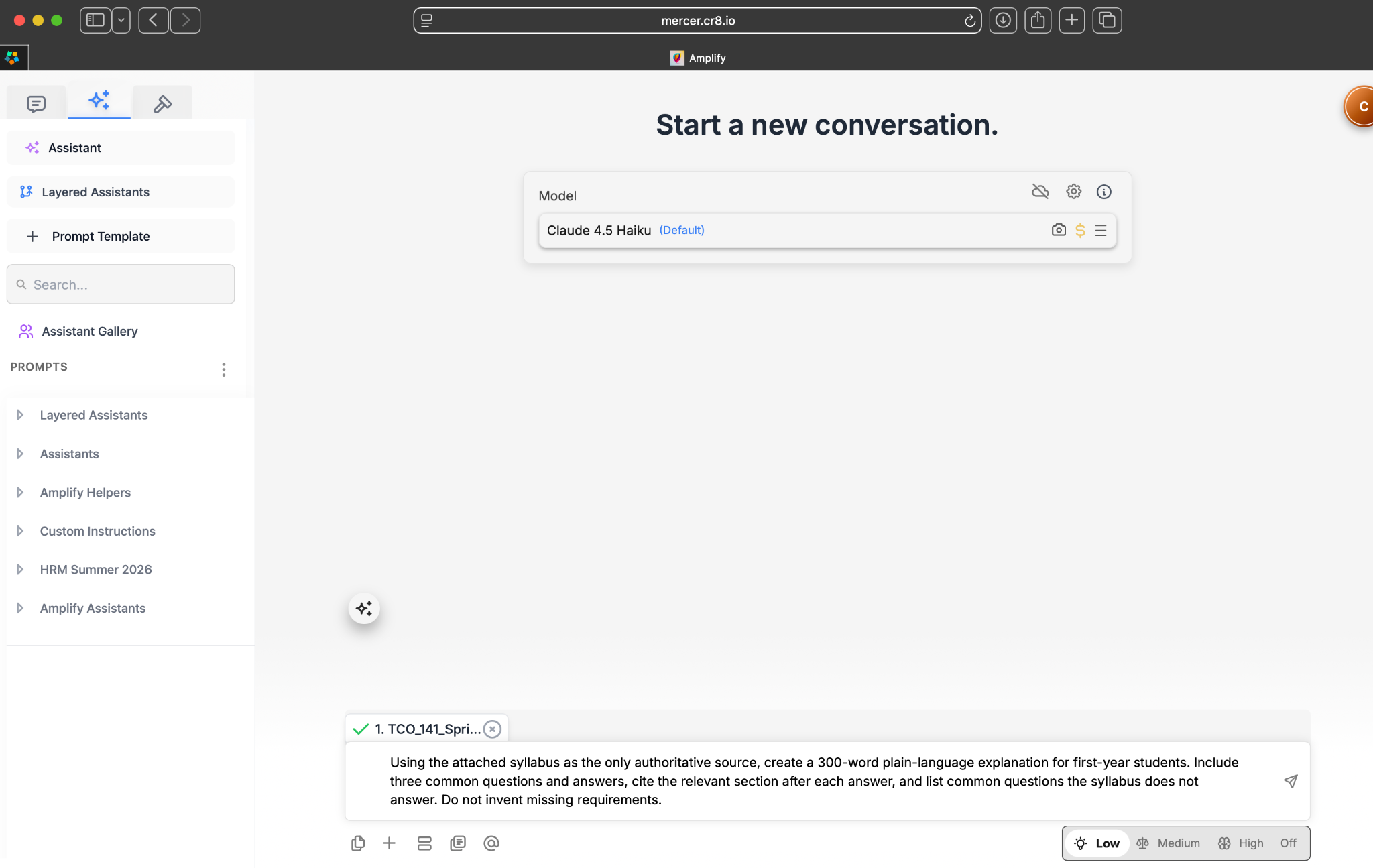Click the plus add icon below chat

point(390,843)
